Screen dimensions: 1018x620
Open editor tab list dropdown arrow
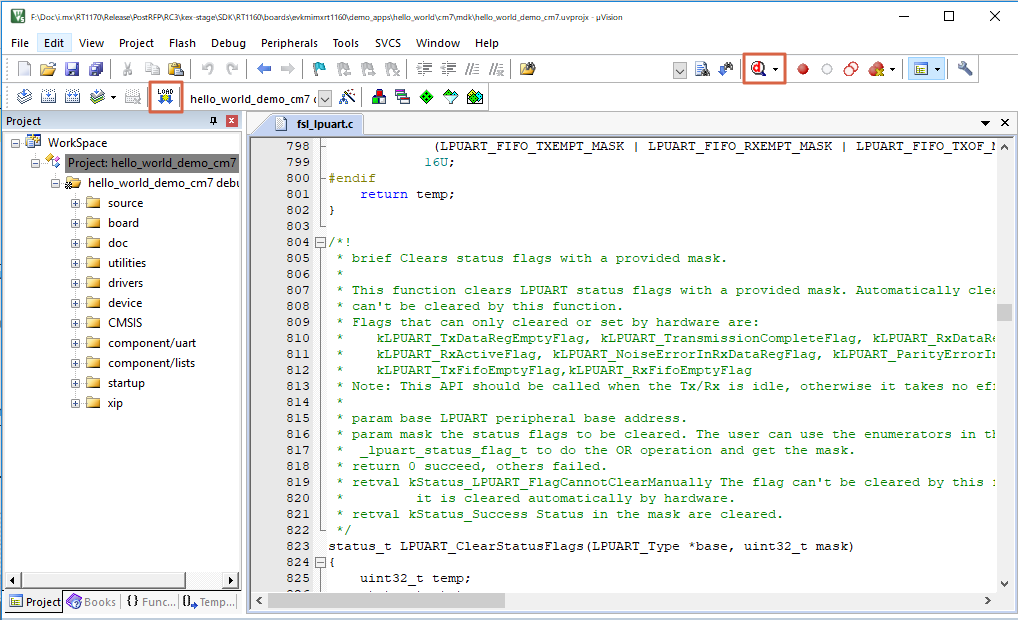985,123
